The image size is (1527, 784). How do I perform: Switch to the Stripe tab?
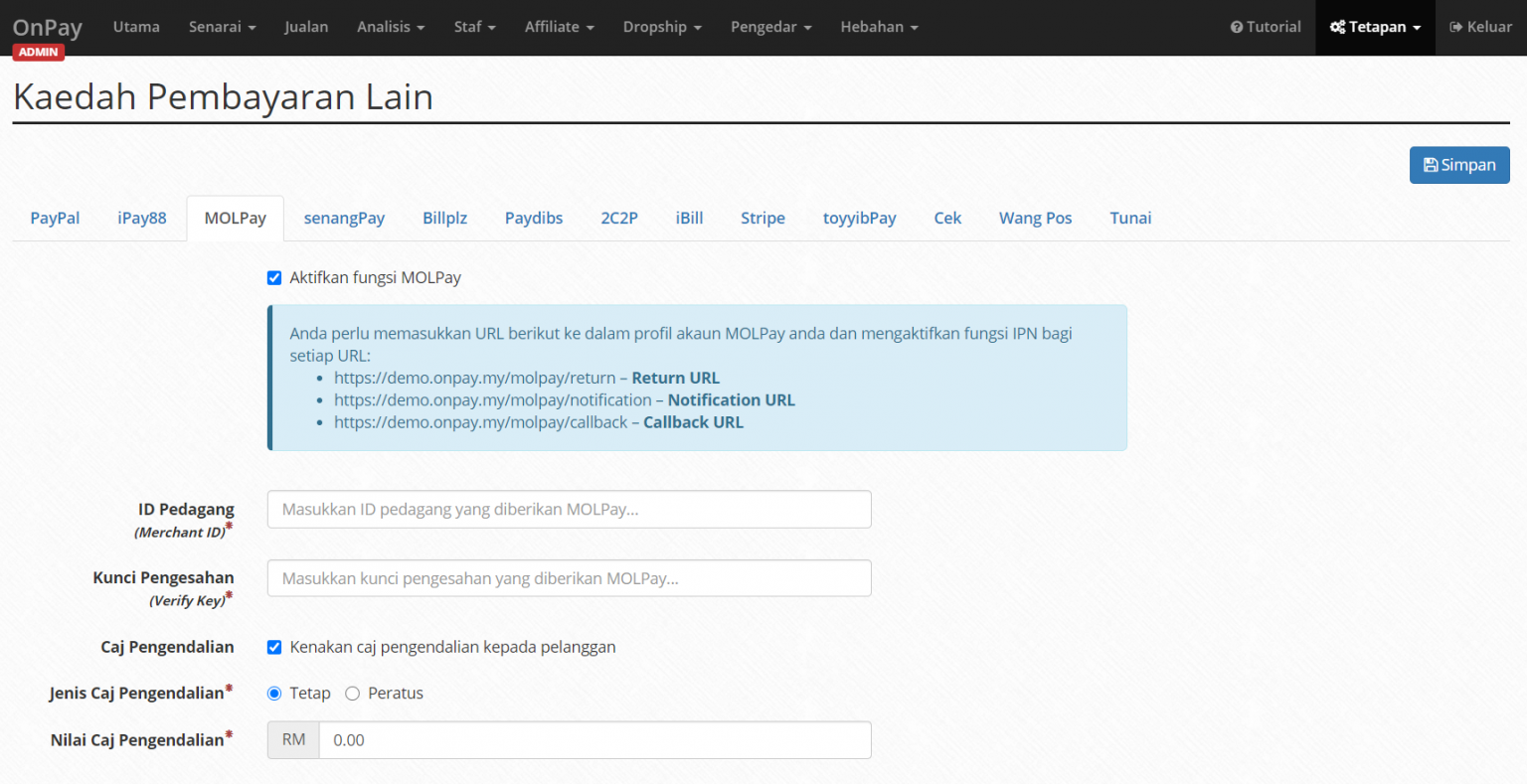(763, 218)
